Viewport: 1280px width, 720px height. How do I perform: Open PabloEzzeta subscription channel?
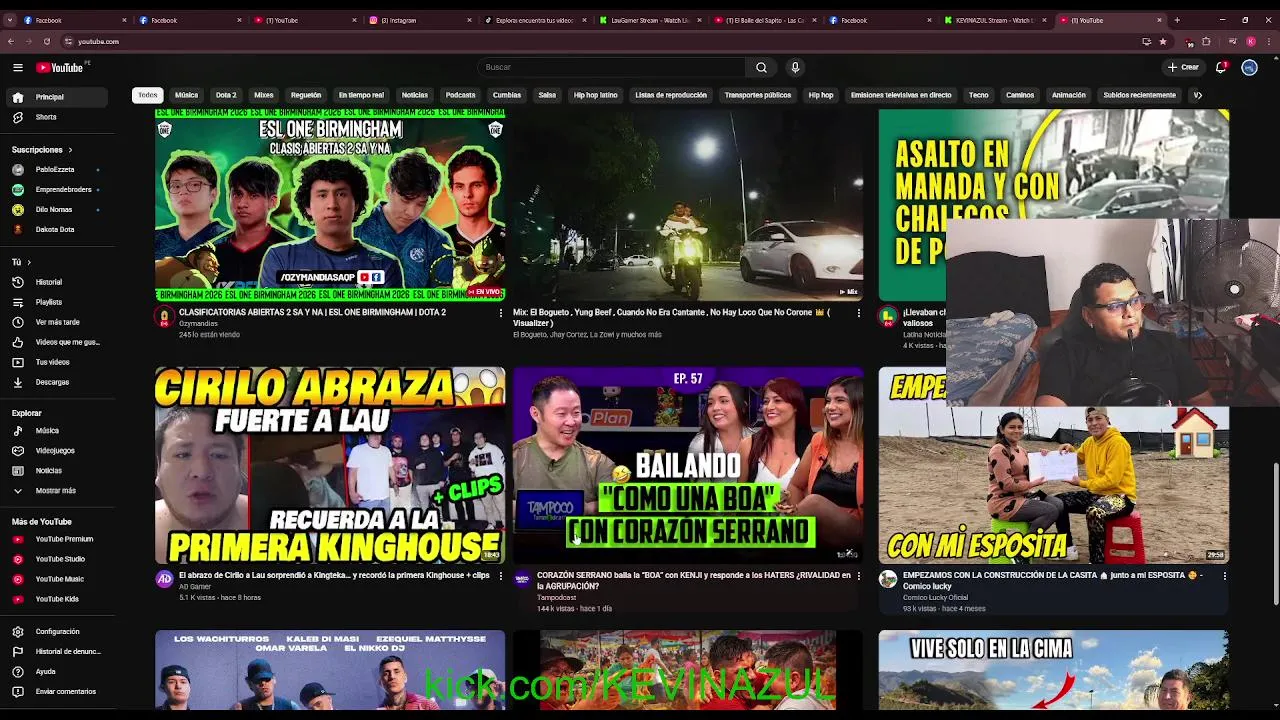pyautogui.click(x=55, y=170)
